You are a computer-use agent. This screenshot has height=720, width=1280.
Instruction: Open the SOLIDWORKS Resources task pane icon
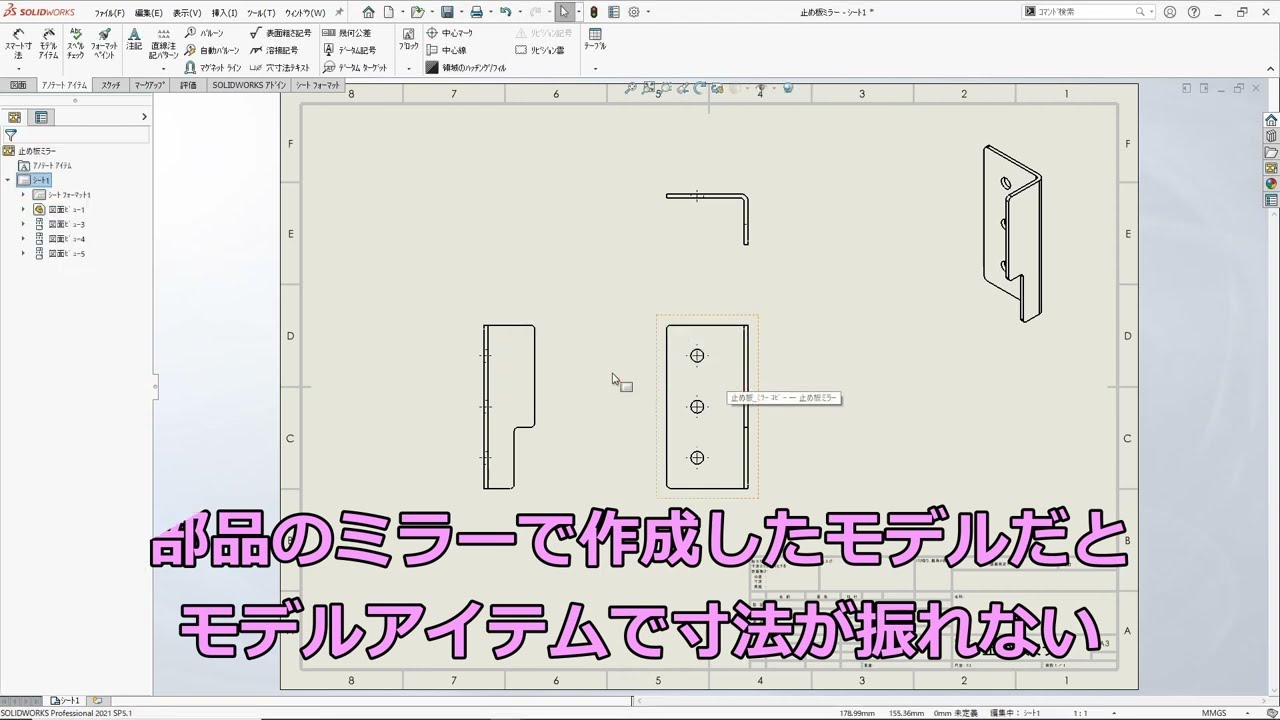pos(1271,120)
